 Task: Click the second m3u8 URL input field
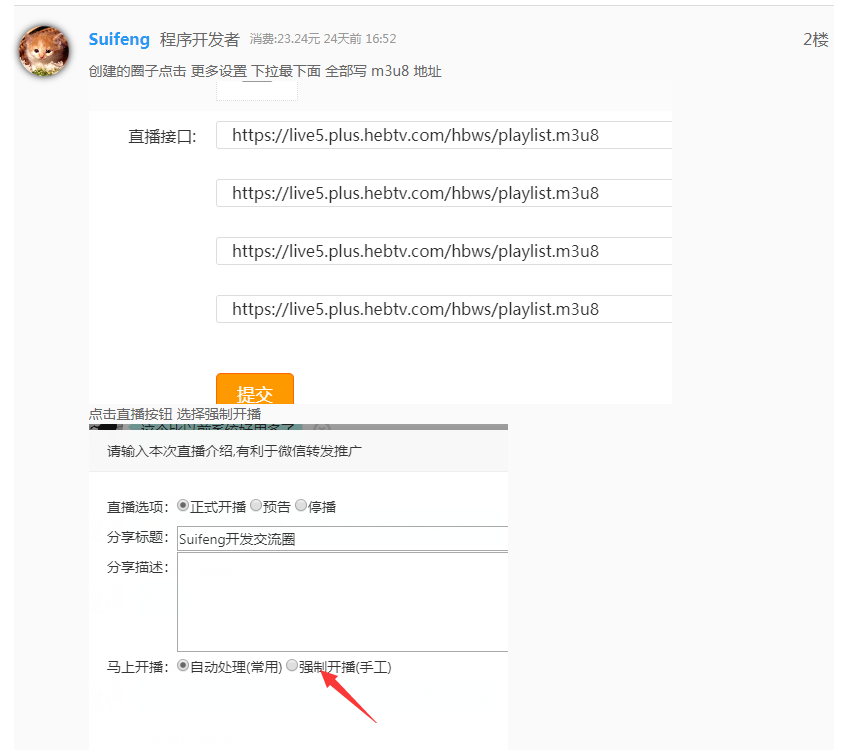click(443, 193)
